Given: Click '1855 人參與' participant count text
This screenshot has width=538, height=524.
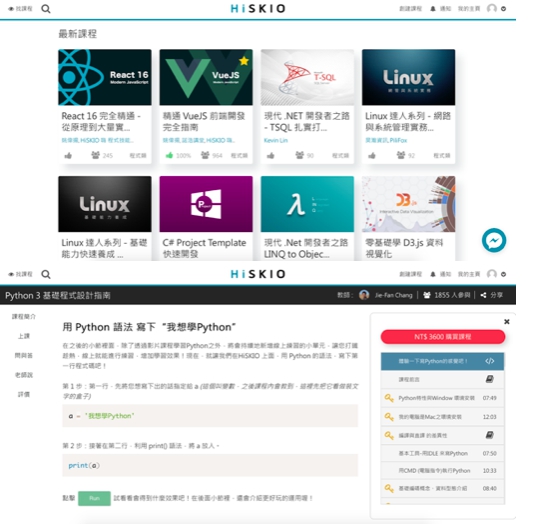Looking at the screenshot, I should pos(452,295).
